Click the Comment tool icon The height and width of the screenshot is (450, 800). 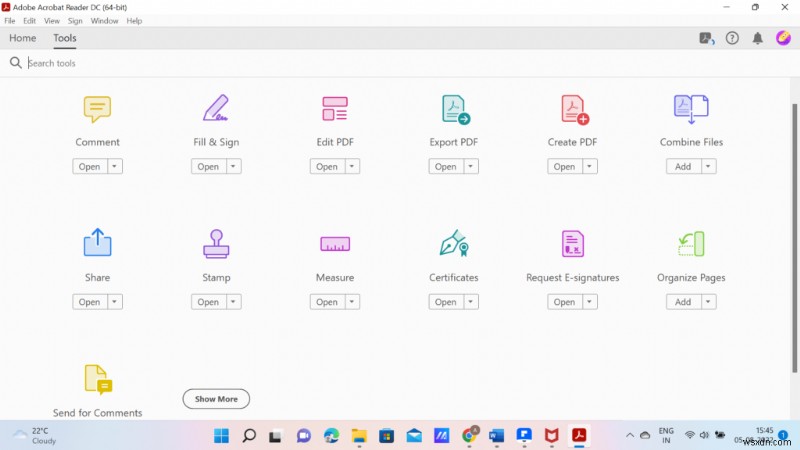[x=97, y=109]
